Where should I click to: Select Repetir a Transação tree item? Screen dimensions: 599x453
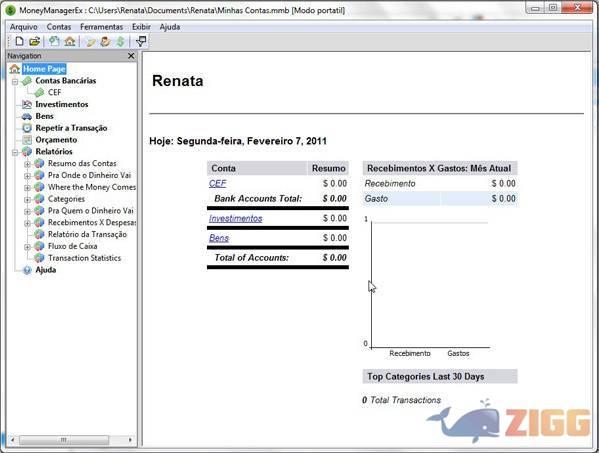point(71,128)
